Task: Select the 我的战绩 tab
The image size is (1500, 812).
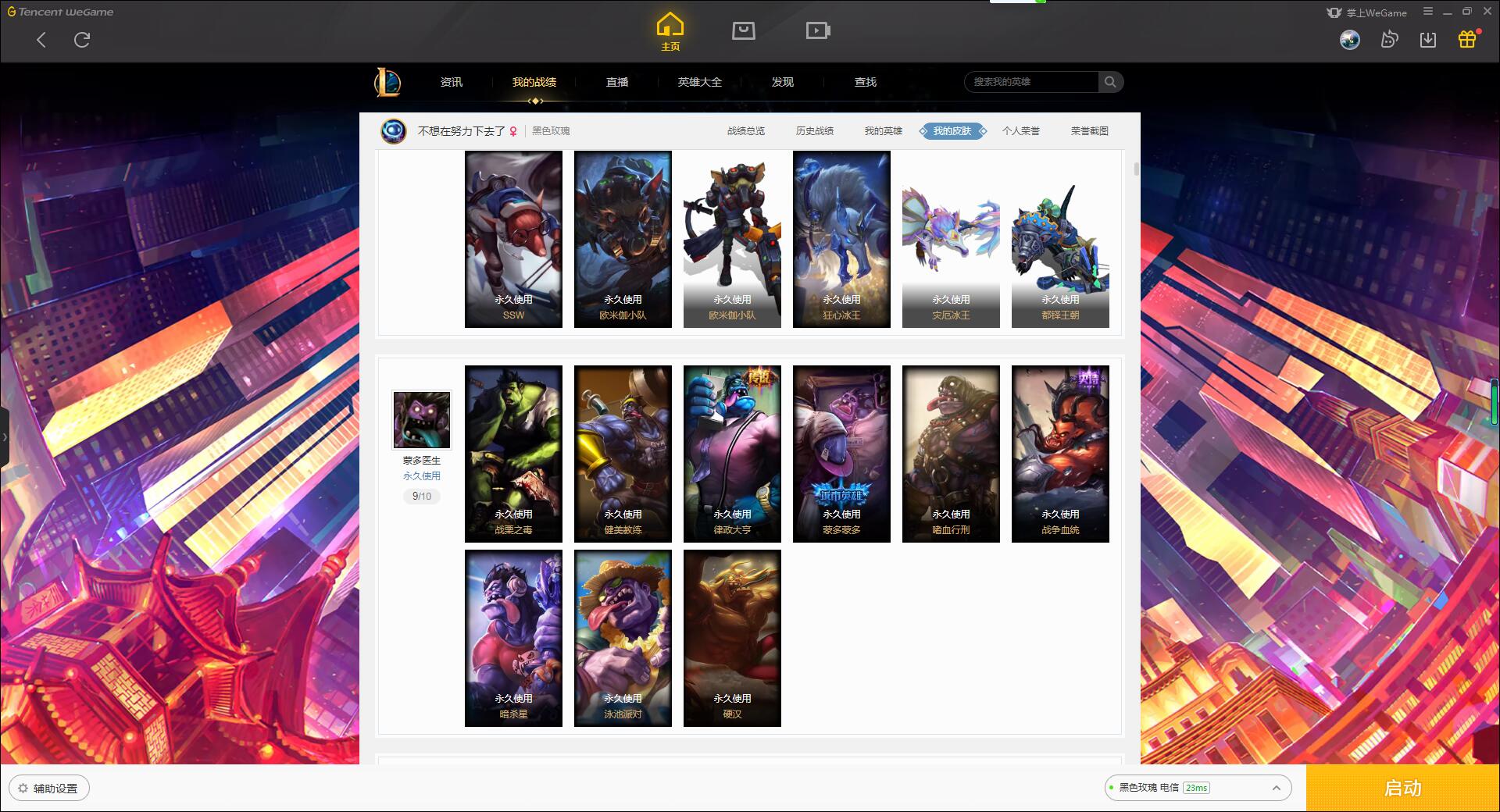Action: (x=534, y=82)
